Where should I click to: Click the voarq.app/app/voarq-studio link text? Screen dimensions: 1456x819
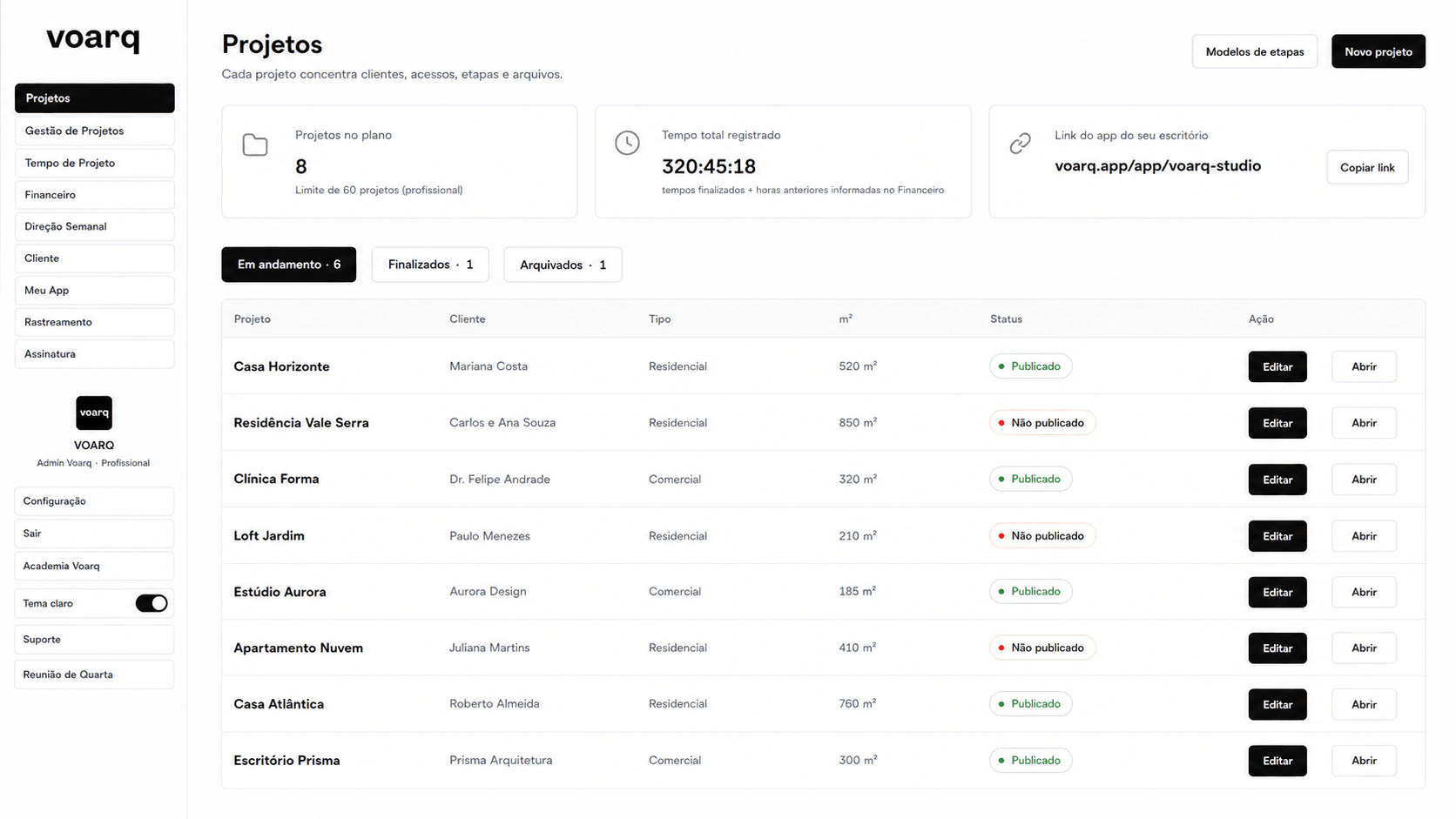point(1157,166)
